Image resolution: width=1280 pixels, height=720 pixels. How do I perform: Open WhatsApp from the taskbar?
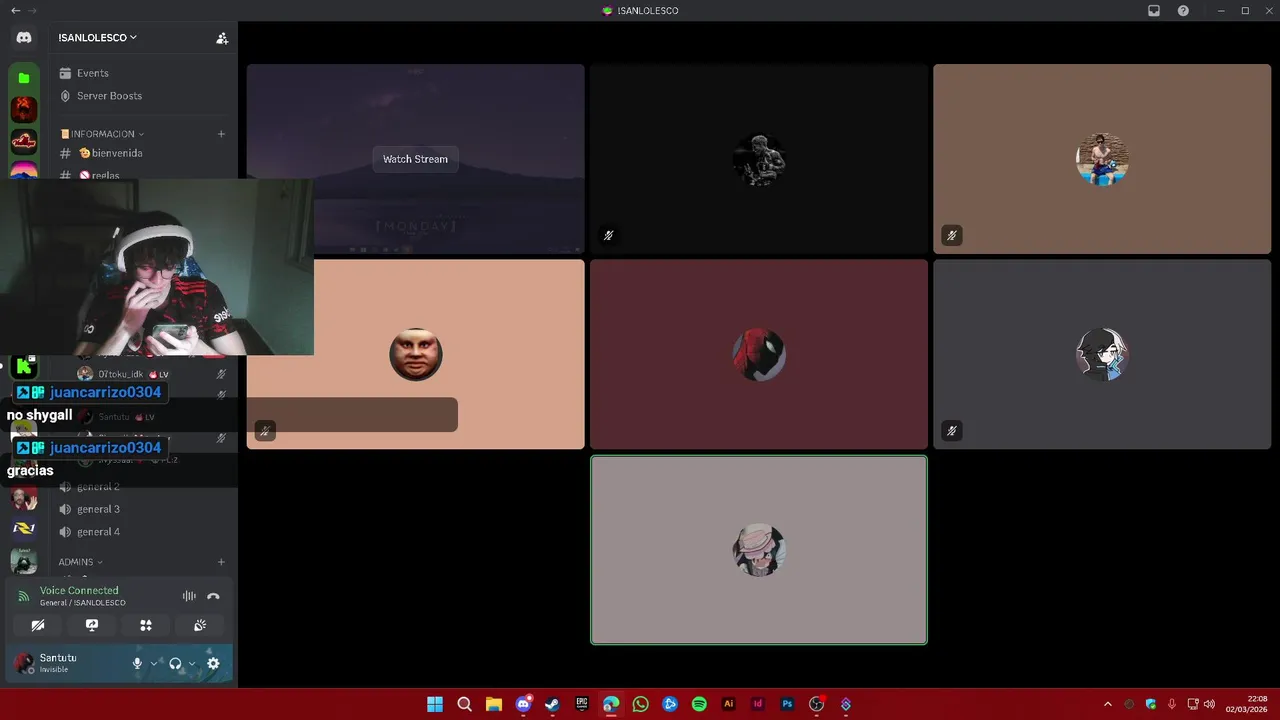pos(640,704)
